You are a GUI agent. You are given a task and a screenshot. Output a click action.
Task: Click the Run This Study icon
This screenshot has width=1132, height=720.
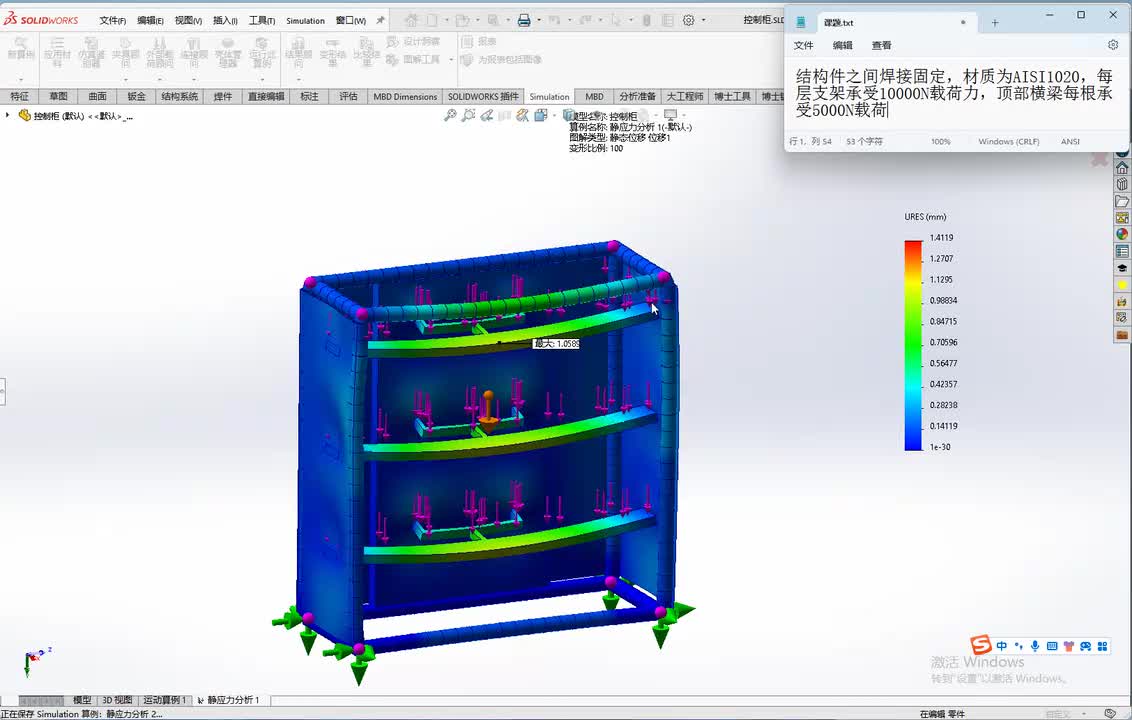[x=262, y=53]
